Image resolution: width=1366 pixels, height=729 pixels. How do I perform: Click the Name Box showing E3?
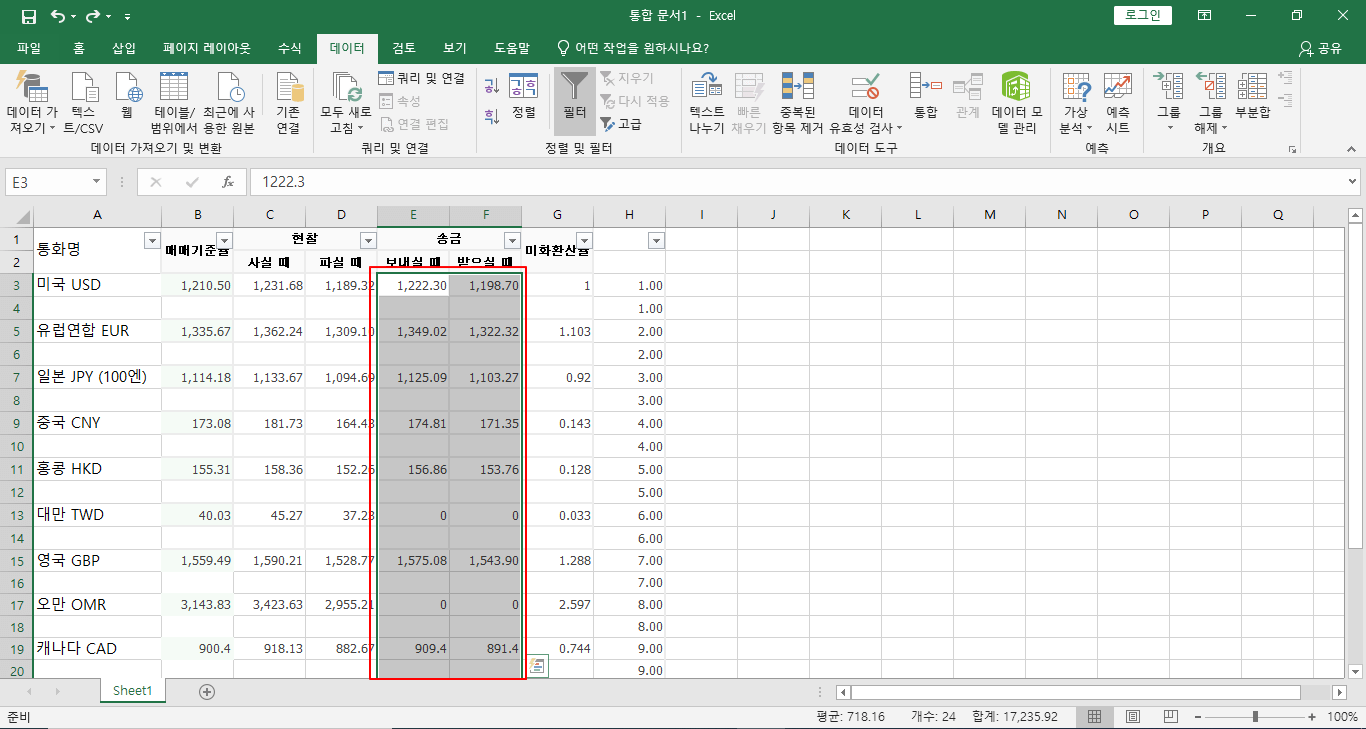coord(48,182)
